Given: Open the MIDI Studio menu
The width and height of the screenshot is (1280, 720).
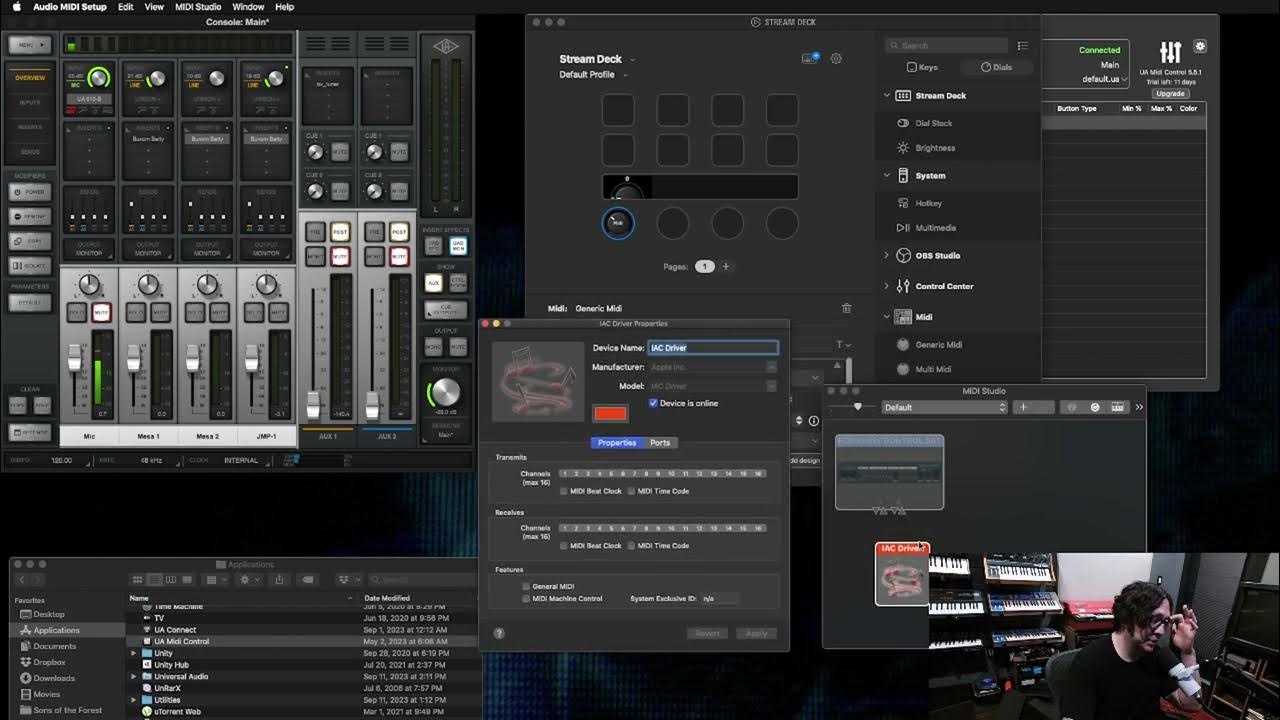Looking at the screenshot, I should click(x=198, y=7).
